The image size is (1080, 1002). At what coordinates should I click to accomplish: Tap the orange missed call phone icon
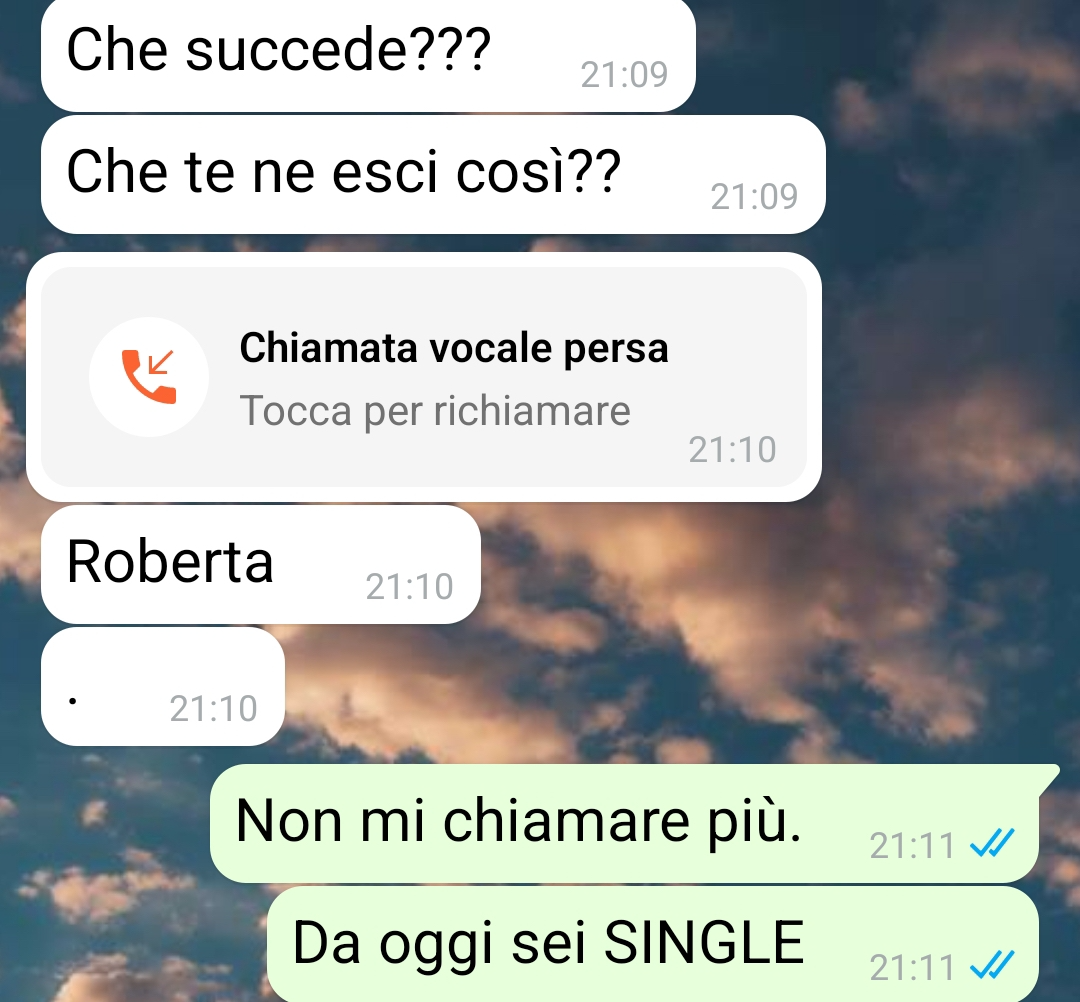149,377
